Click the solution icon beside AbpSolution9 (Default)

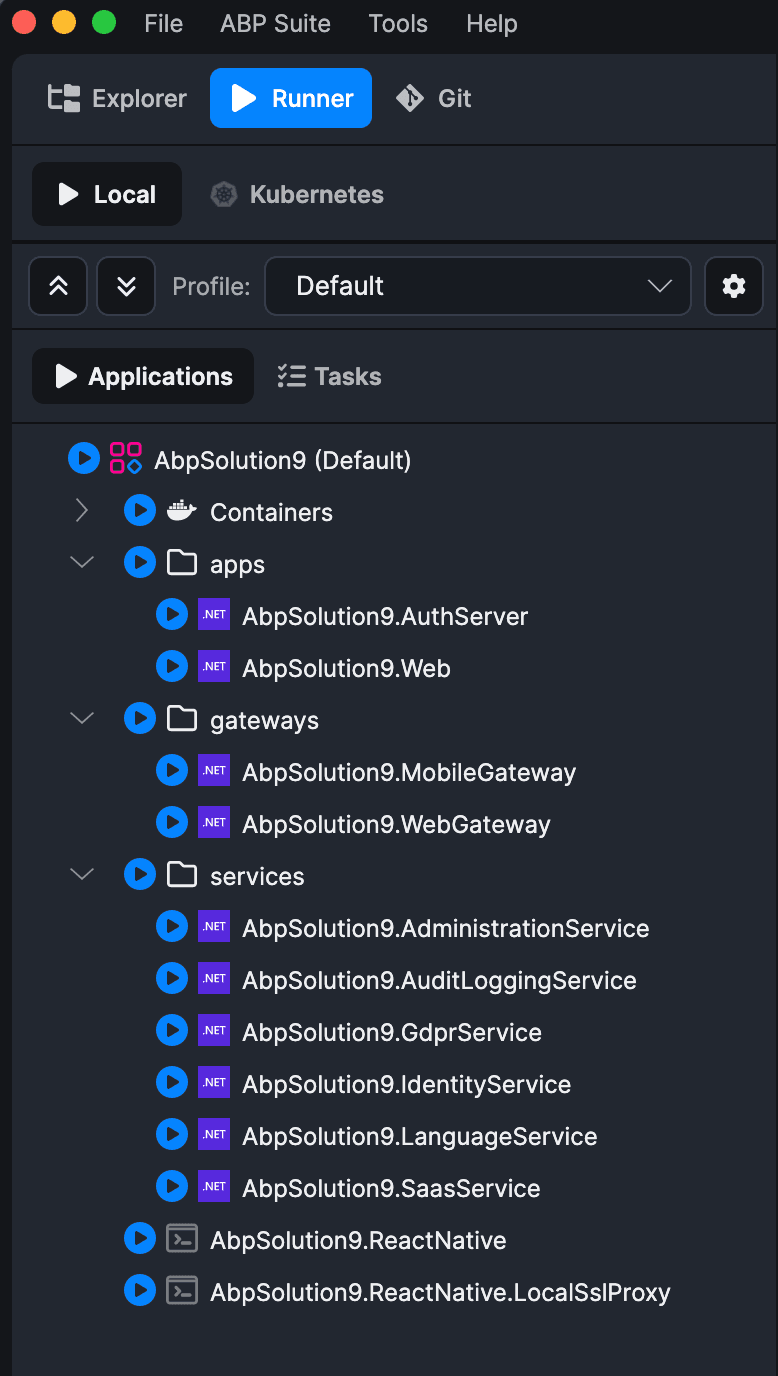coord(126,459)
